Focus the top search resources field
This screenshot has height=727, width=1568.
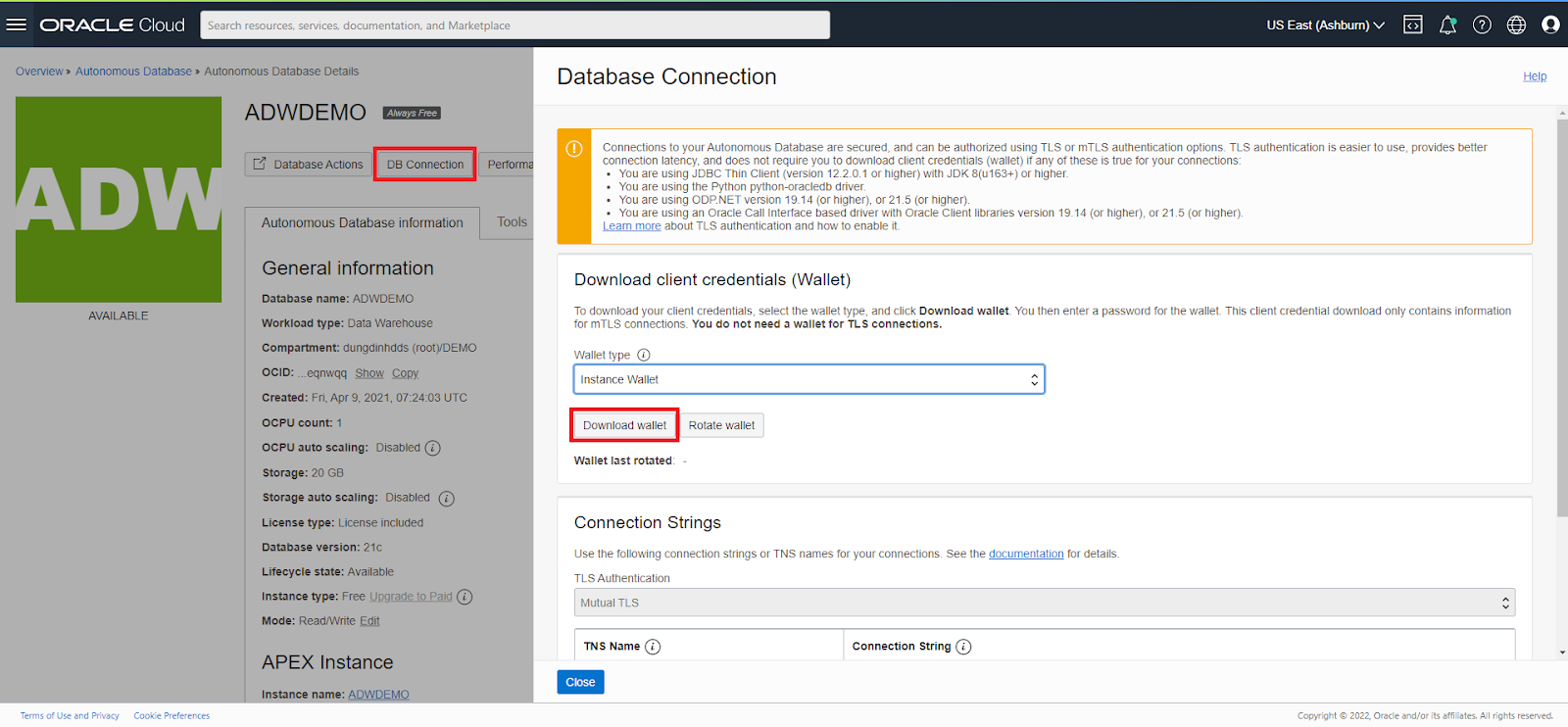(x=515, y=25)
